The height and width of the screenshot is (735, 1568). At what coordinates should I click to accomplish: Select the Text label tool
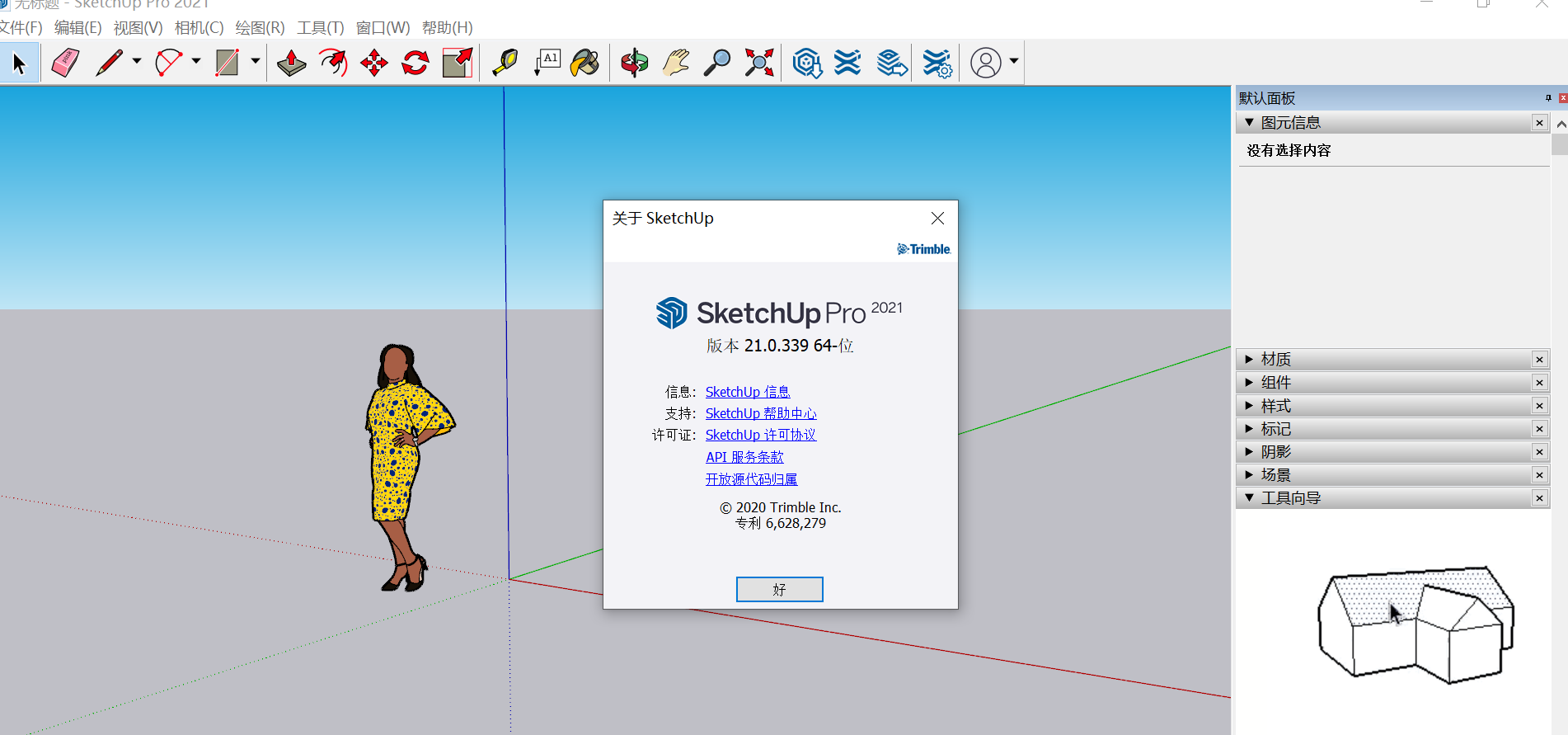pos(547,63)
